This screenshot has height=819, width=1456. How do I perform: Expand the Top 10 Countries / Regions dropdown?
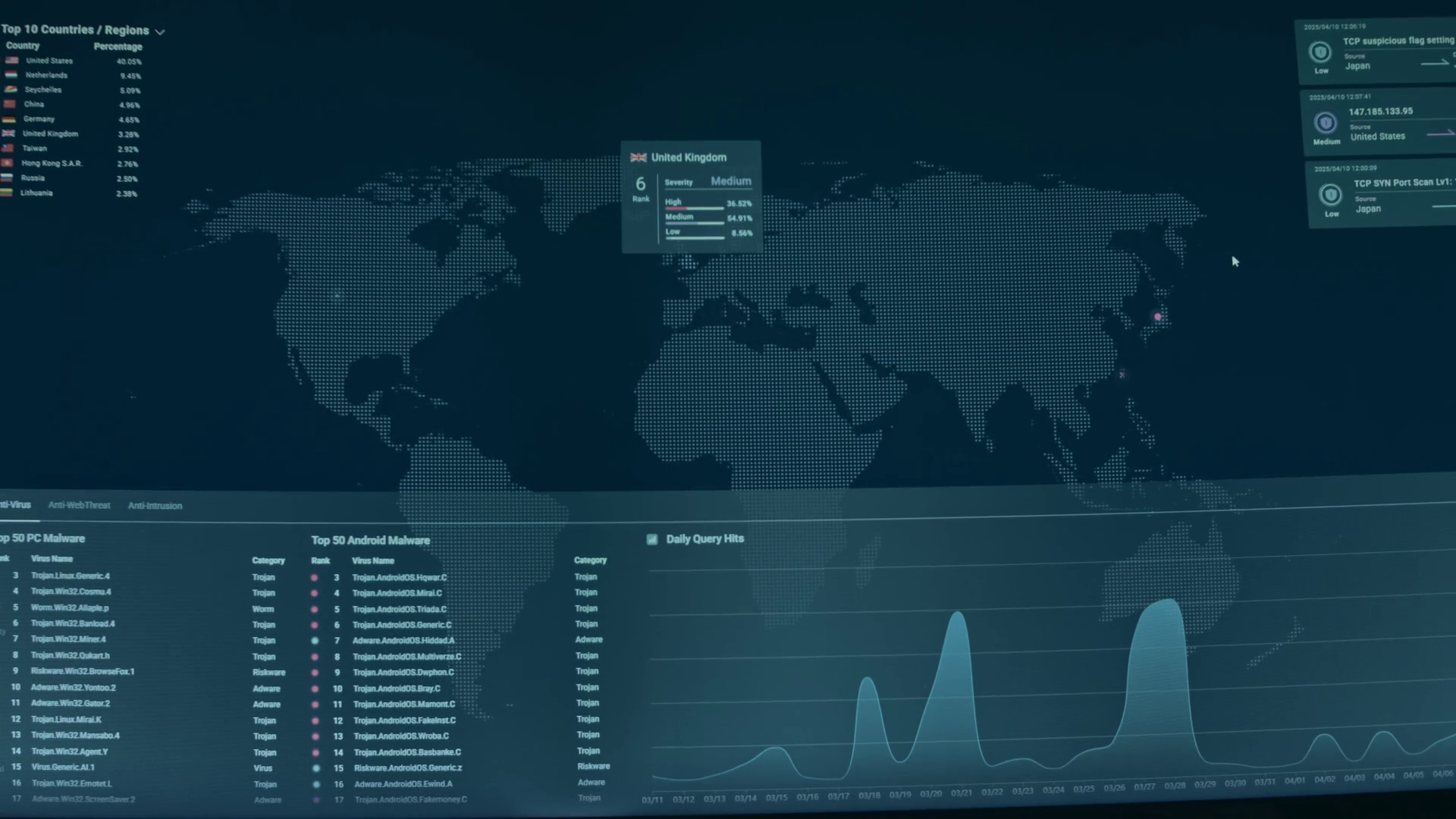(160, 32)
